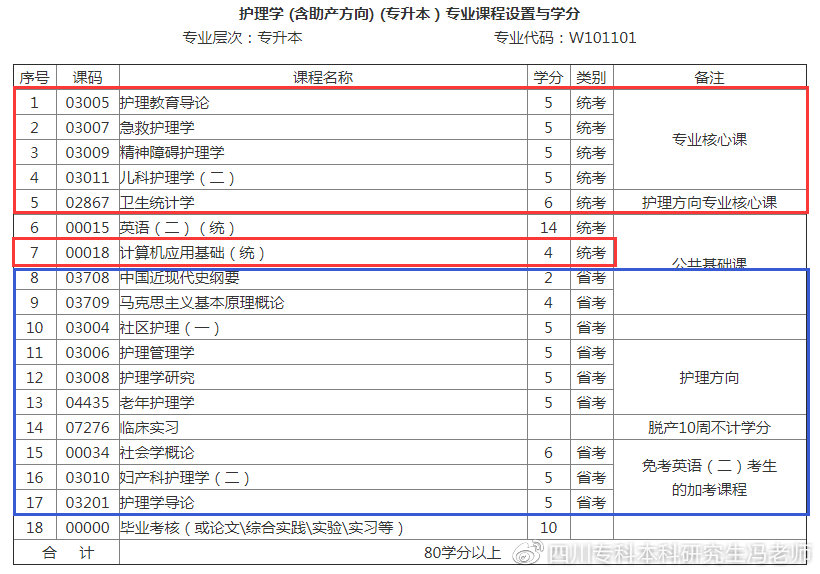Click course code 07276
This screenshot has width=820, height=574.
(x=87, y=428)
